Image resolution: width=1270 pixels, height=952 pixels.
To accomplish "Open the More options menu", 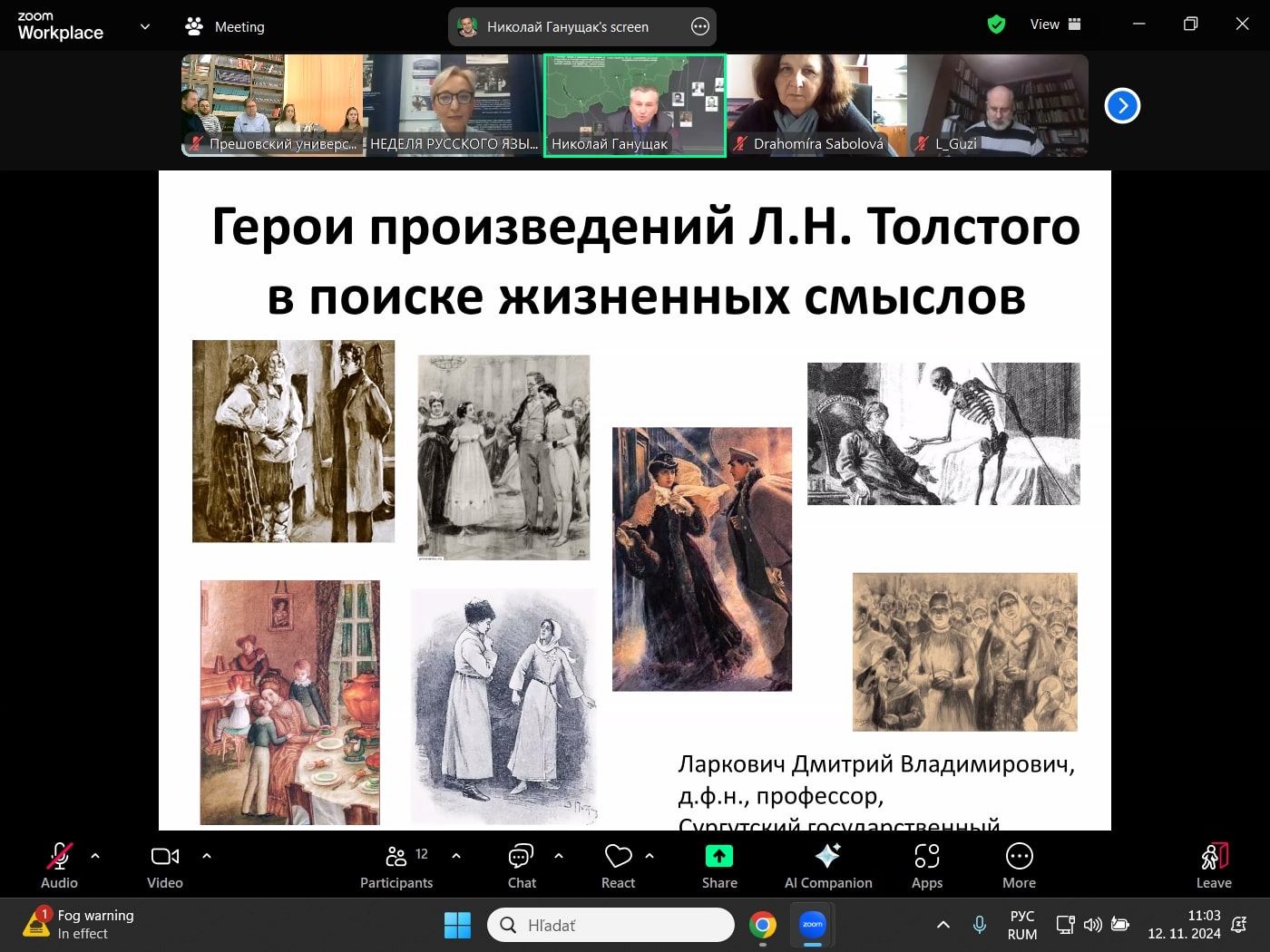I will [x=1020, y=866].
